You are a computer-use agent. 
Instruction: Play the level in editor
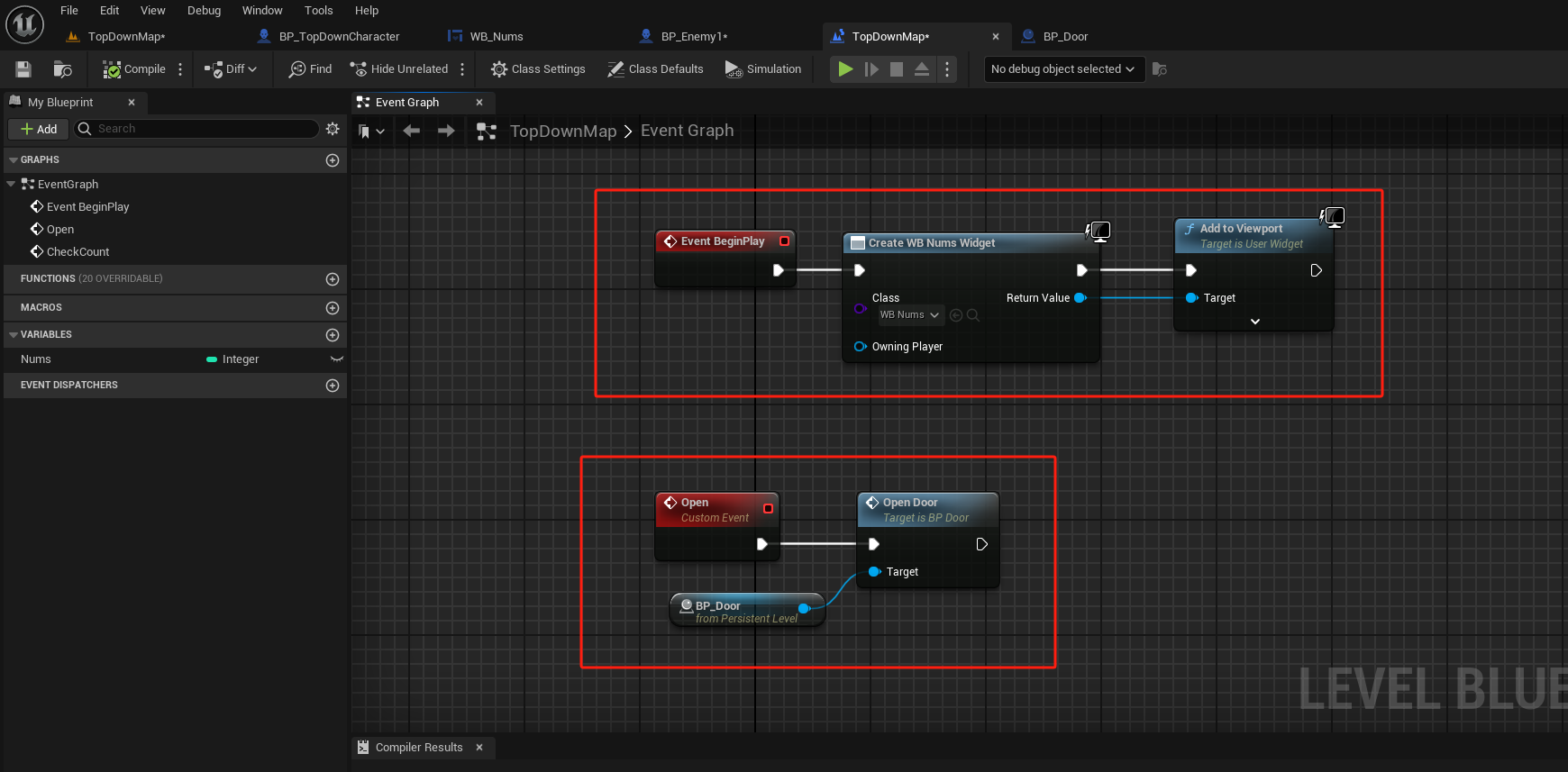click(845, 69)
